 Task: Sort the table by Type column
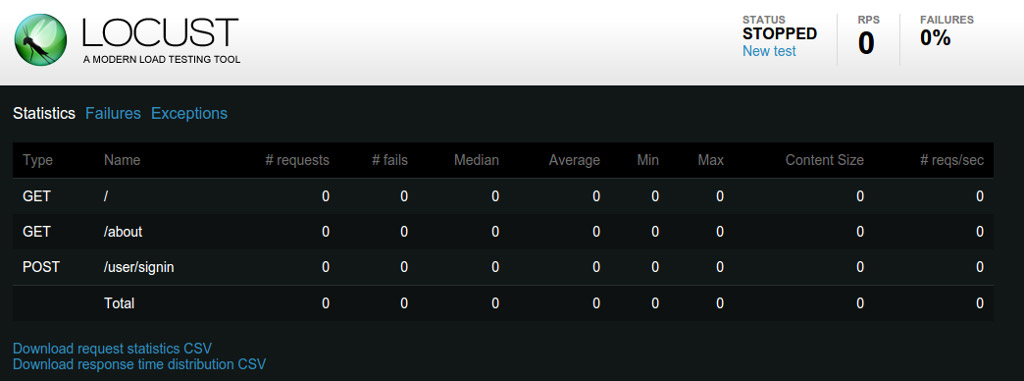[37, 160]
